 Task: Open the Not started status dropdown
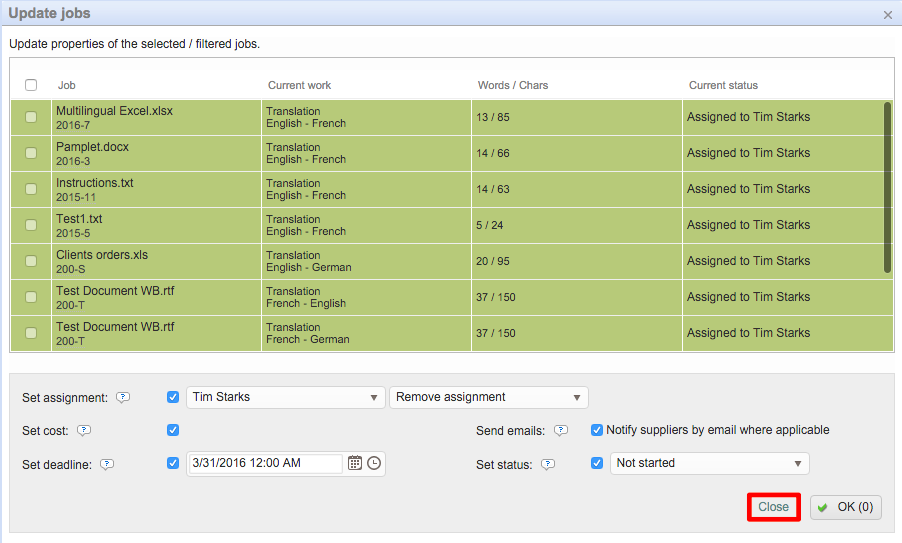(x=709, y=463)
